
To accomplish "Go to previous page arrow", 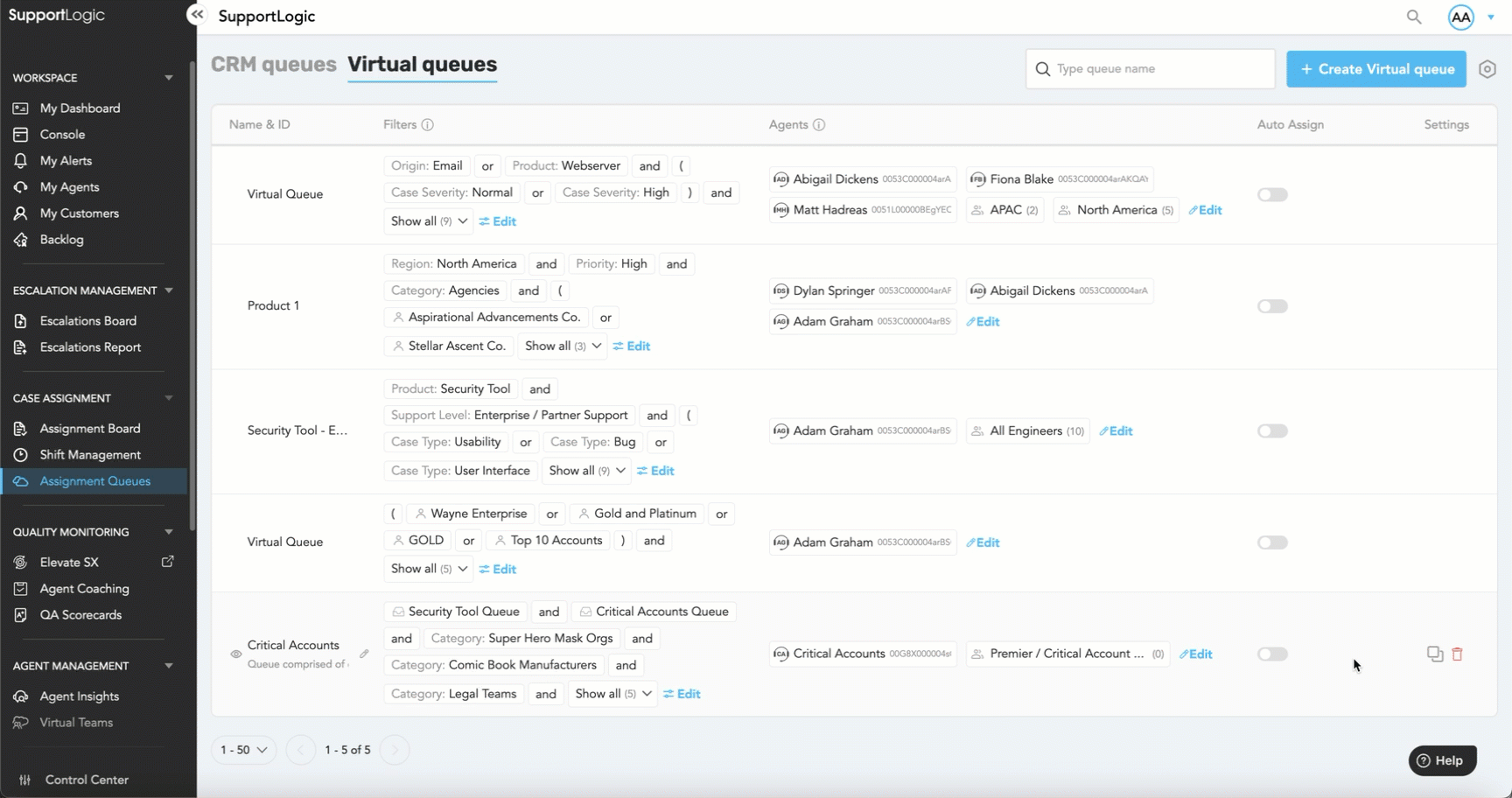I will [301, 750].
